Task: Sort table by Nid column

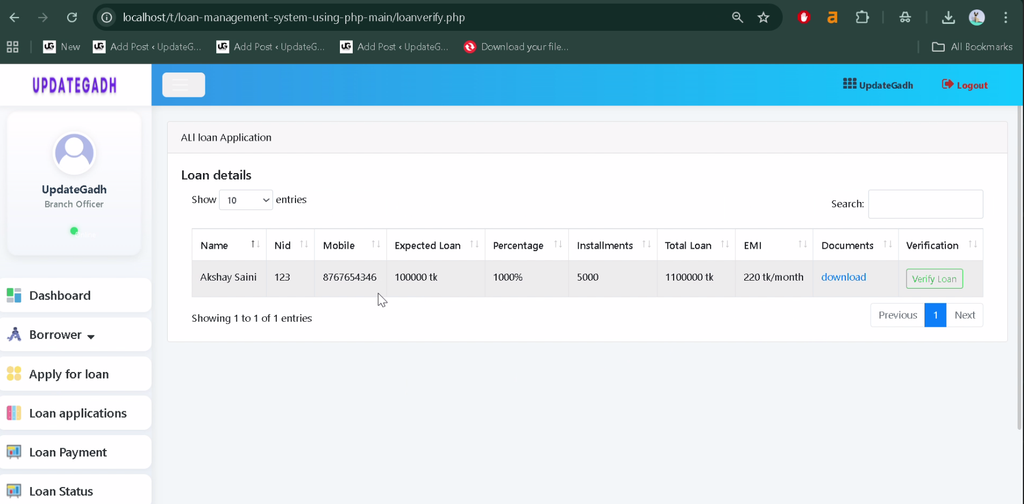Action: pos(290,245)
